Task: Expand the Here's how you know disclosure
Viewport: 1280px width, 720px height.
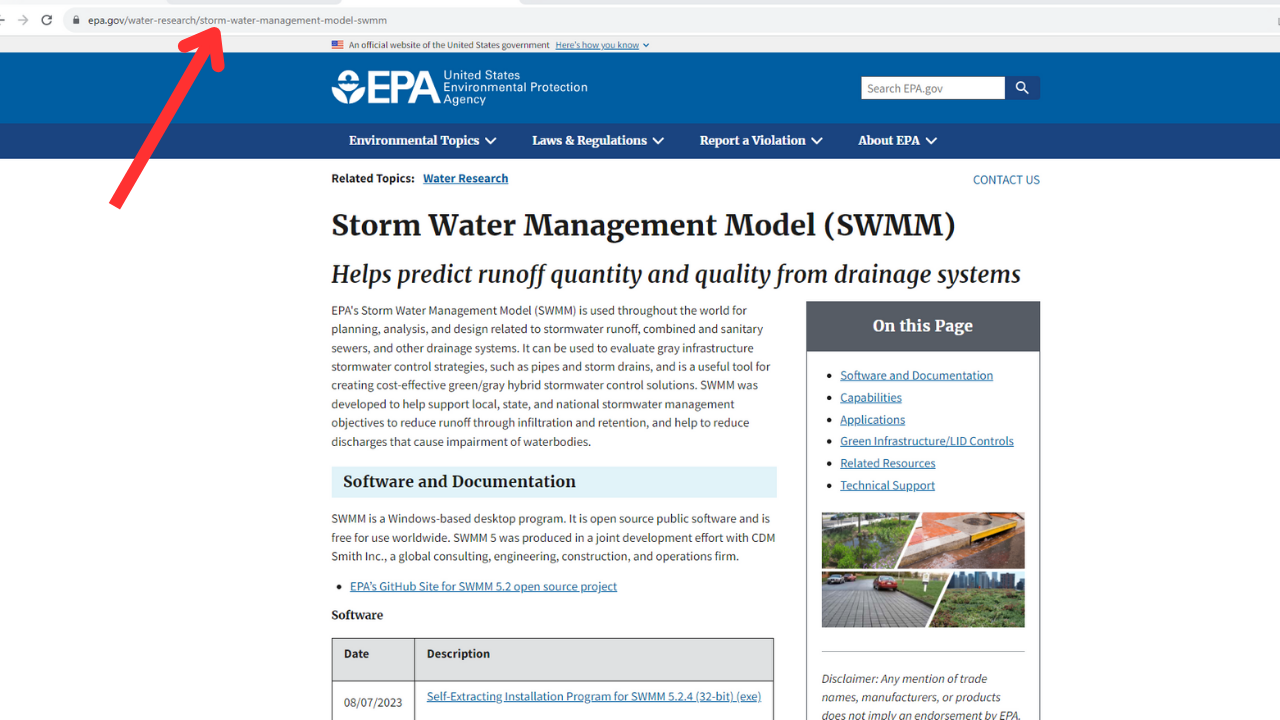Action: (x=600, y=44)
